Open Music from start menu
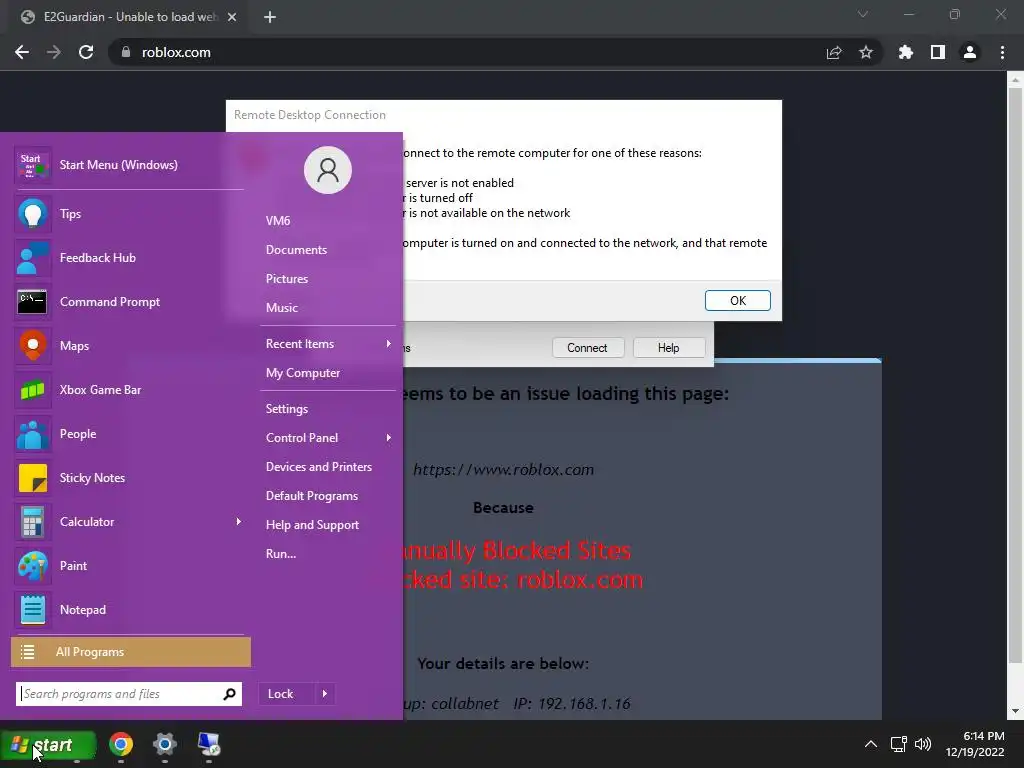 point(281,308)
